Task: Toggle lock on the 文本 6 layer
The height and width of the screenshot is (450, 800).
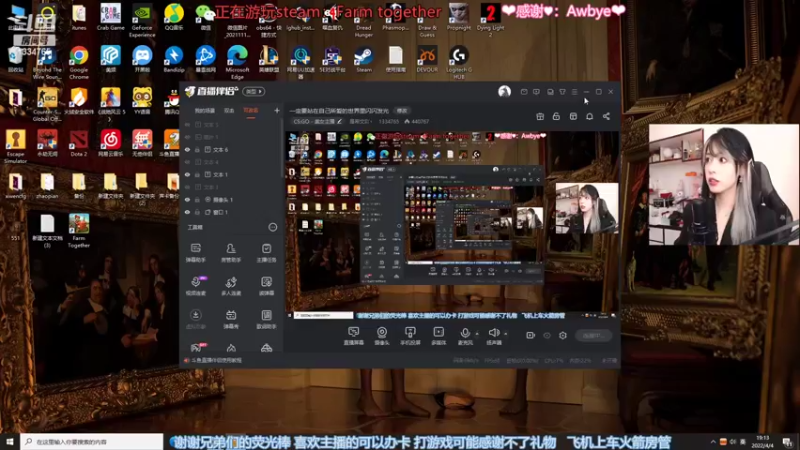Action: [x=197, y=150]
